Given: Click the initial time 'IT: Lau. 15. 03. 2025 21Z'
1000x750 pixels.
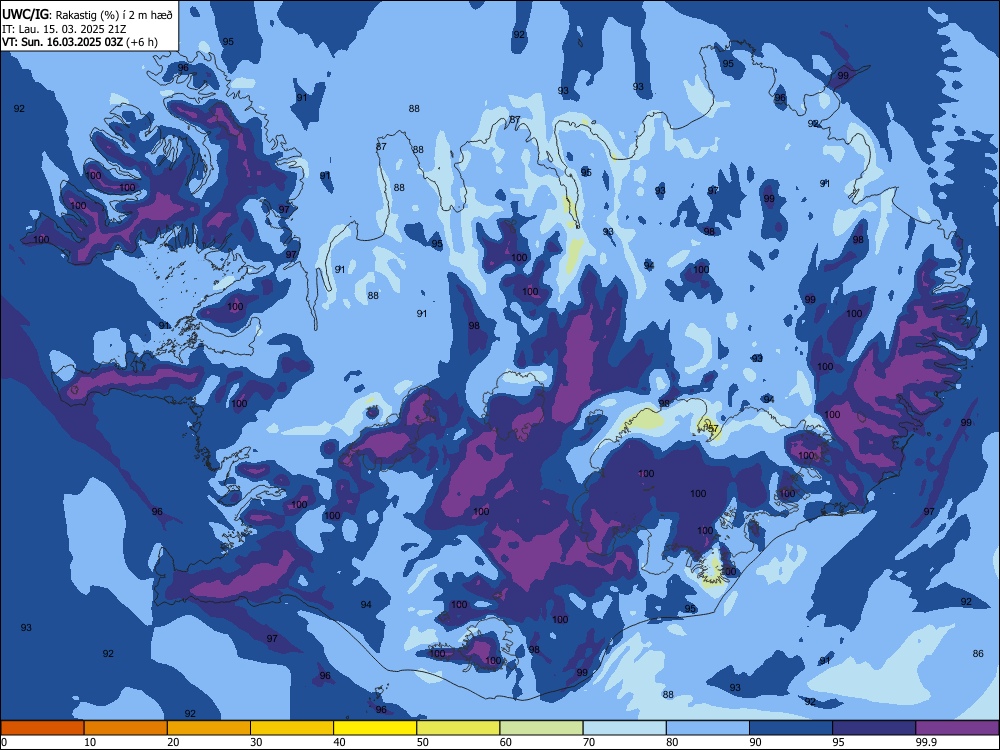Looking at the screenshot, I should click(x=64, y=29).
